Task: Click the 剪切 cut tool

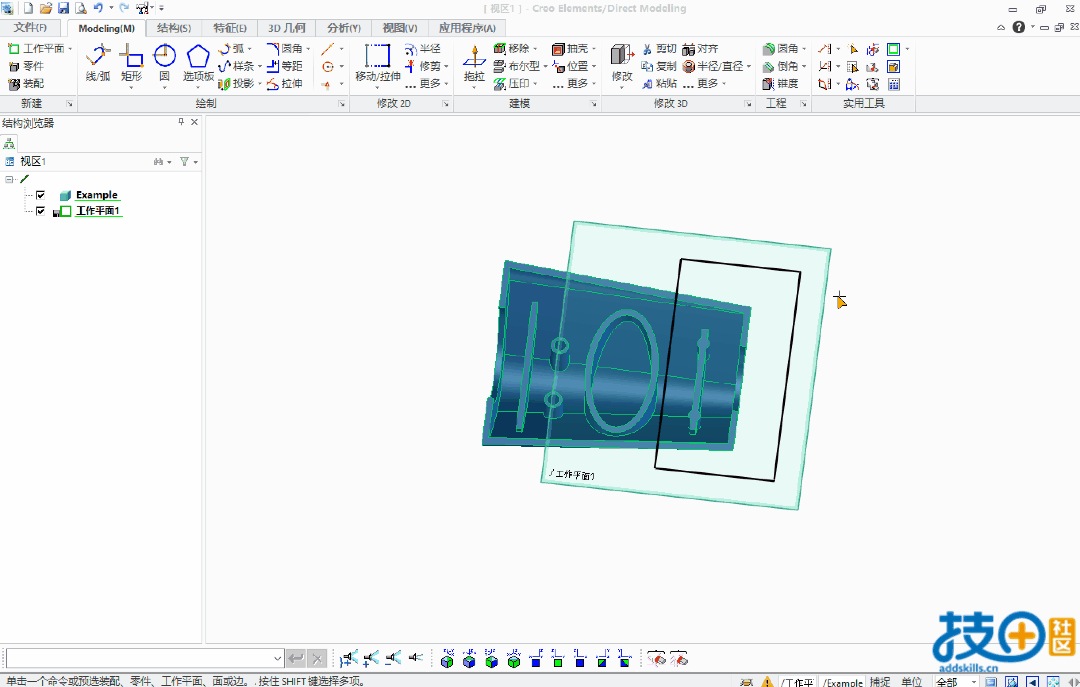Action: click(659, 49)
